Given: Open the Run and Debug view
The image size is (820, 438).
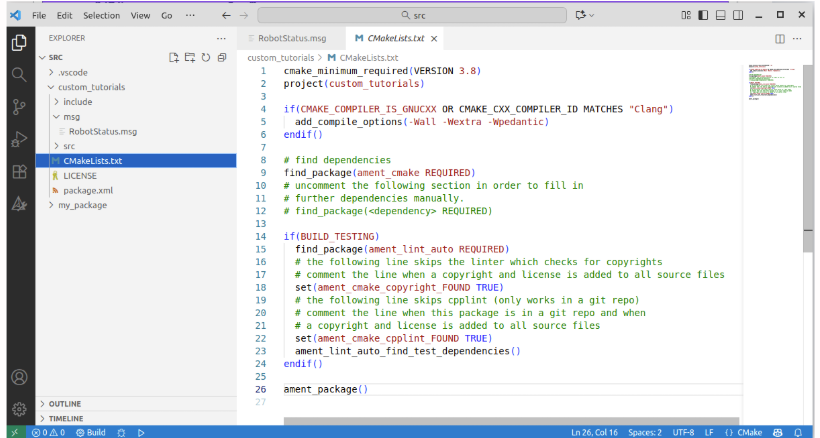Looking at the screenshot, I should (18, 140).
